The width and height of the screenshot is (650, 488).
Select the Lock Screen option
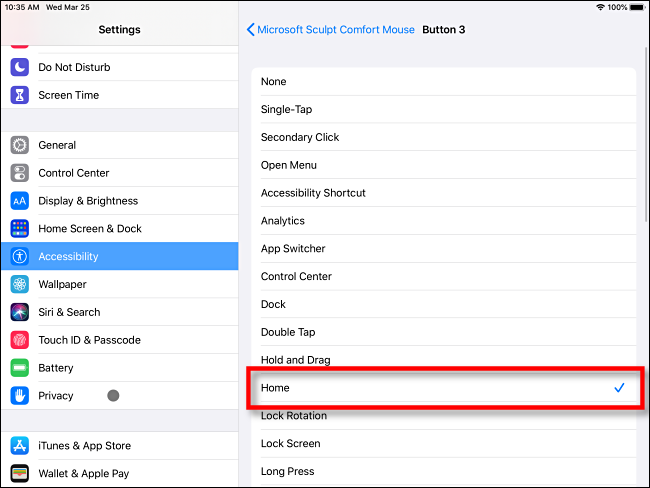click(441, 444)
